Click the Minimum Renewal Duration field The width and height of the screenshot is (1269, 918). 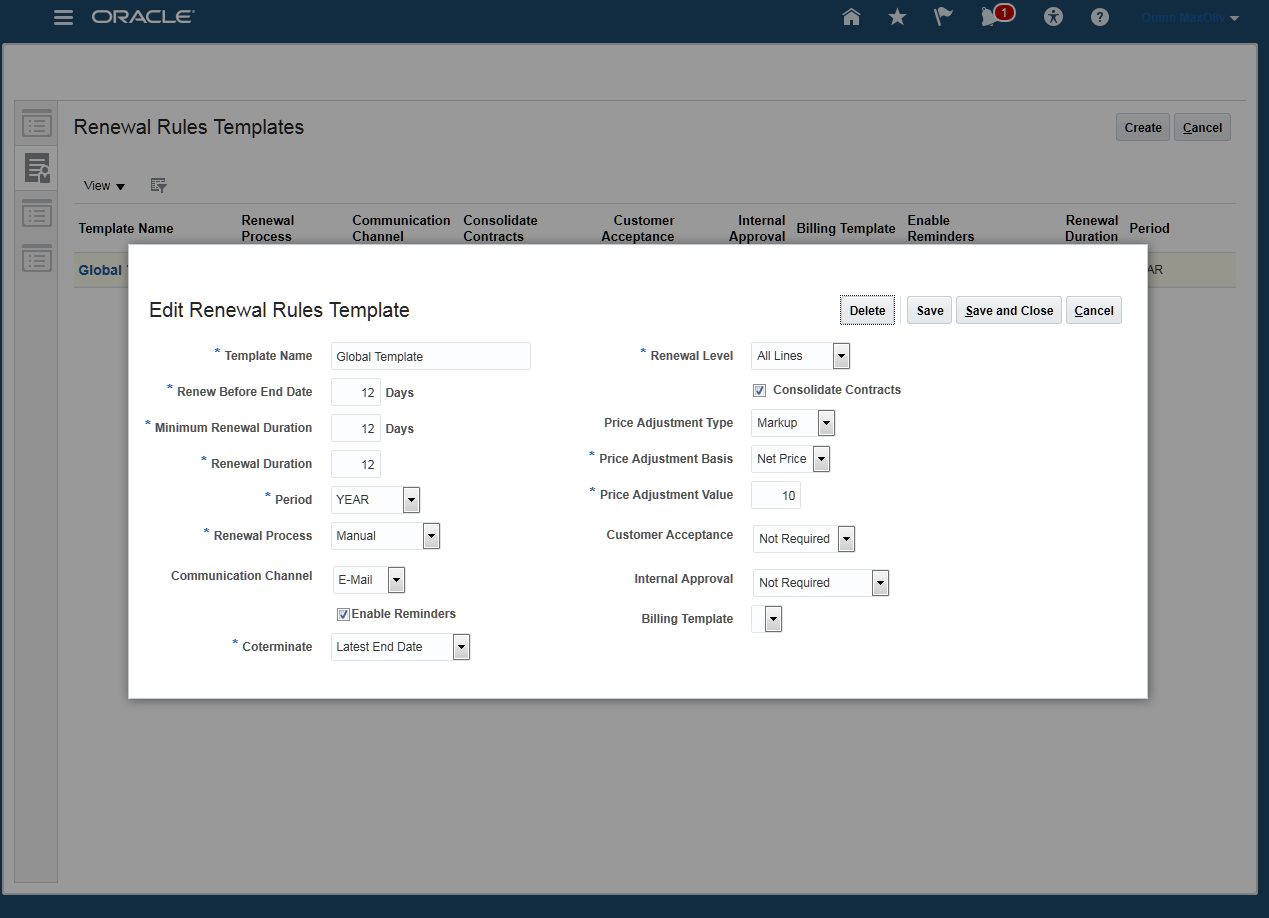point(356,428)
